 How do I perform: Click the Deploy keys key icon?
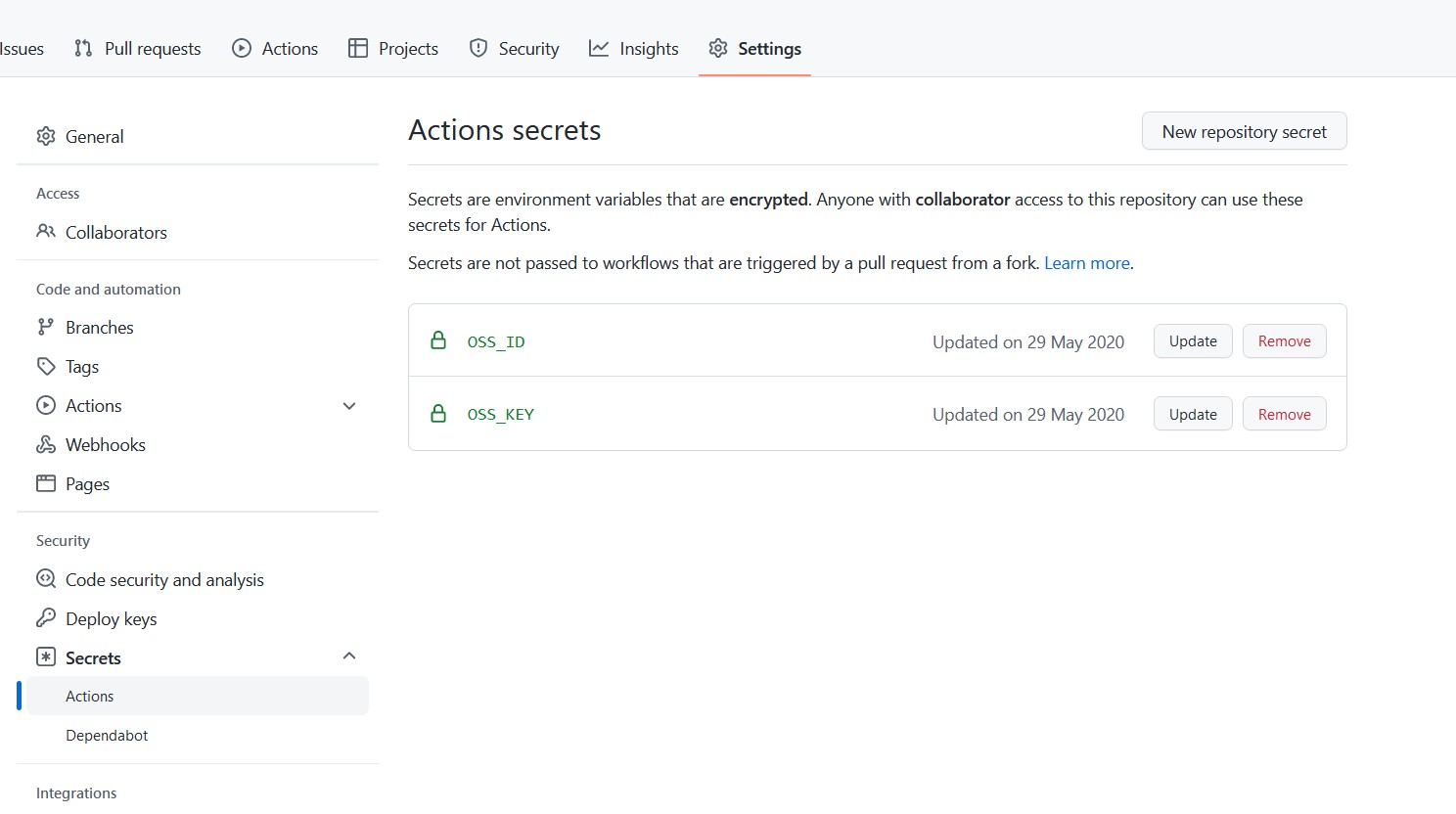click(x=46, y=618)
